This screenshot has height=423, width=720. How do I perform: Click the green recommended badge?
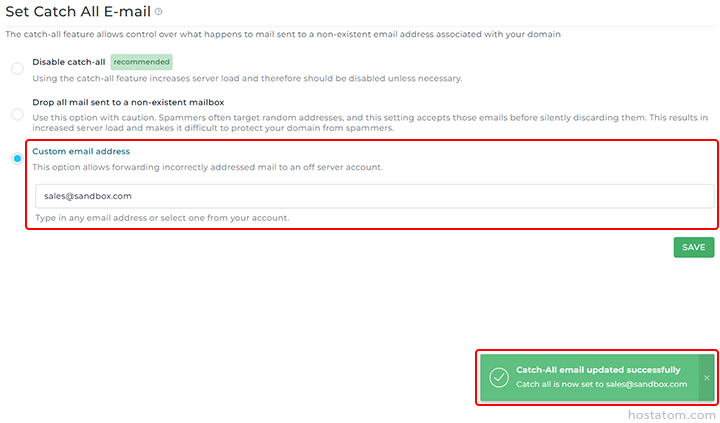pos(141,62)
